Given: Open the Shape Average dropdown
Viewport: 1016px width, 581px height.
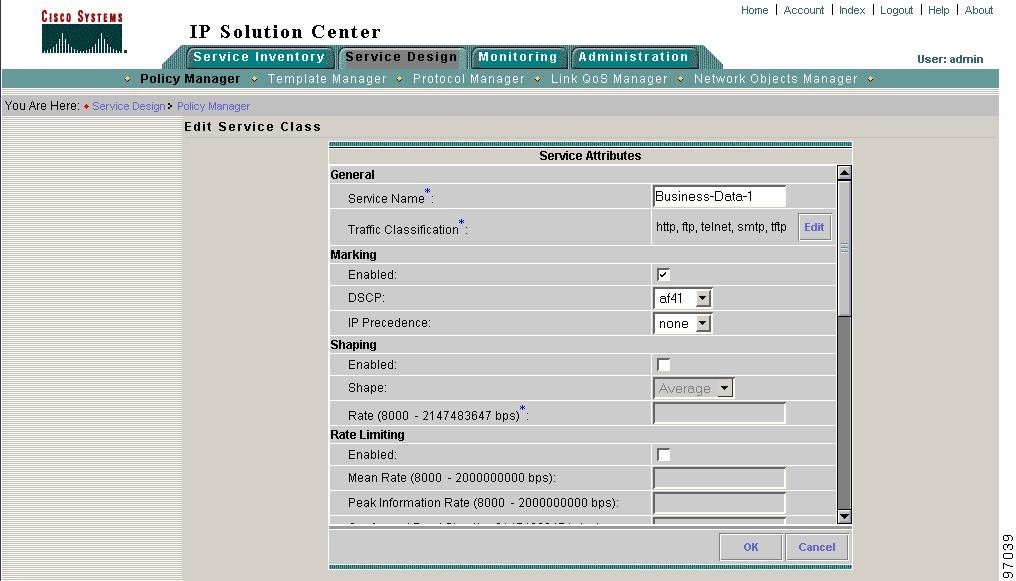Looking at the screenshot, I should (693, 388).
